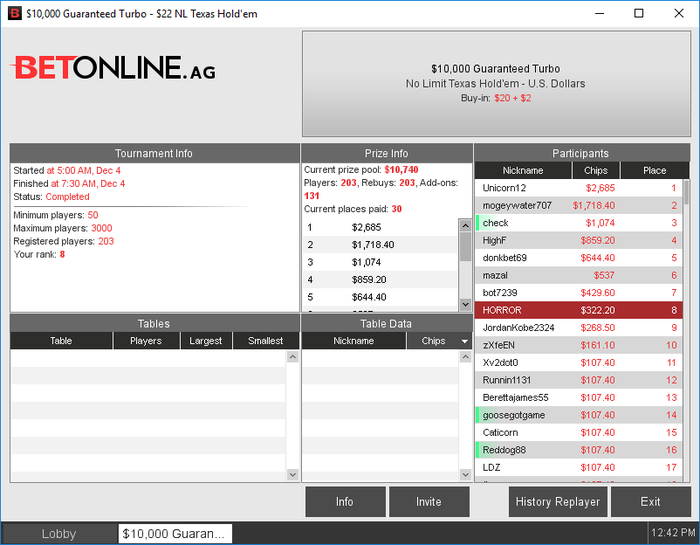Select participant Xv2dot0
The image size is (700, 545).
click(579, 362)
